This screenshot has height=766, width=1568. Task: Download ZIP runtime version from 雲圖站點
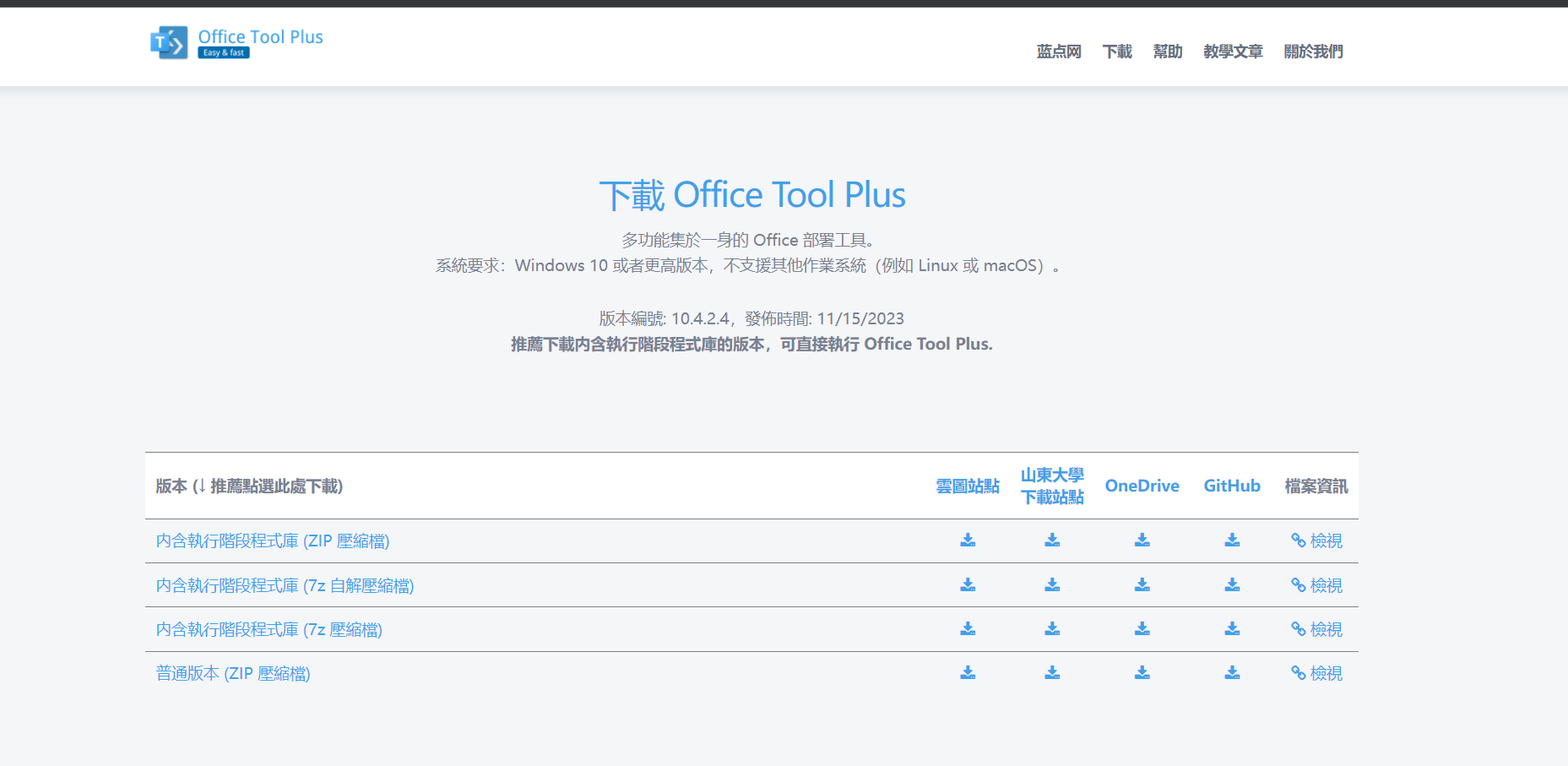coord(968,541)
